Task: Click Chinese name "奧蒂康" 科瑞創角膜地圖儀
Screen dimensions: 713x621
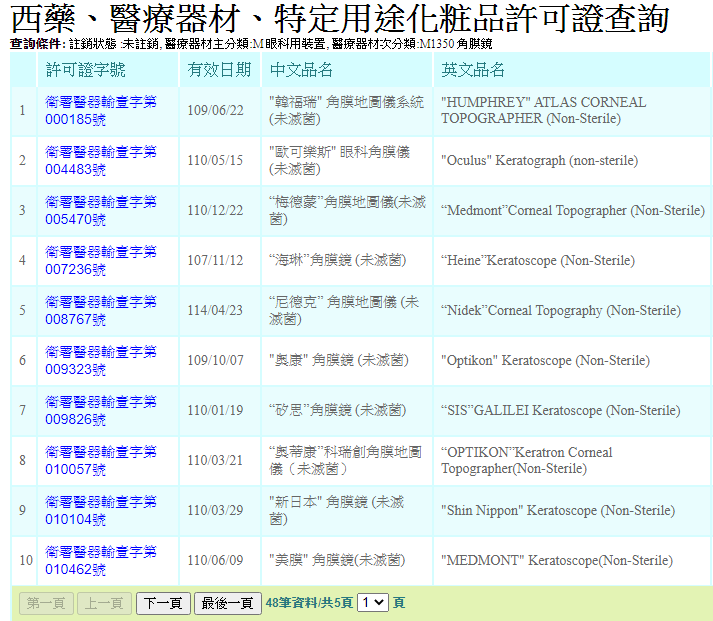Action: point(346,461)
